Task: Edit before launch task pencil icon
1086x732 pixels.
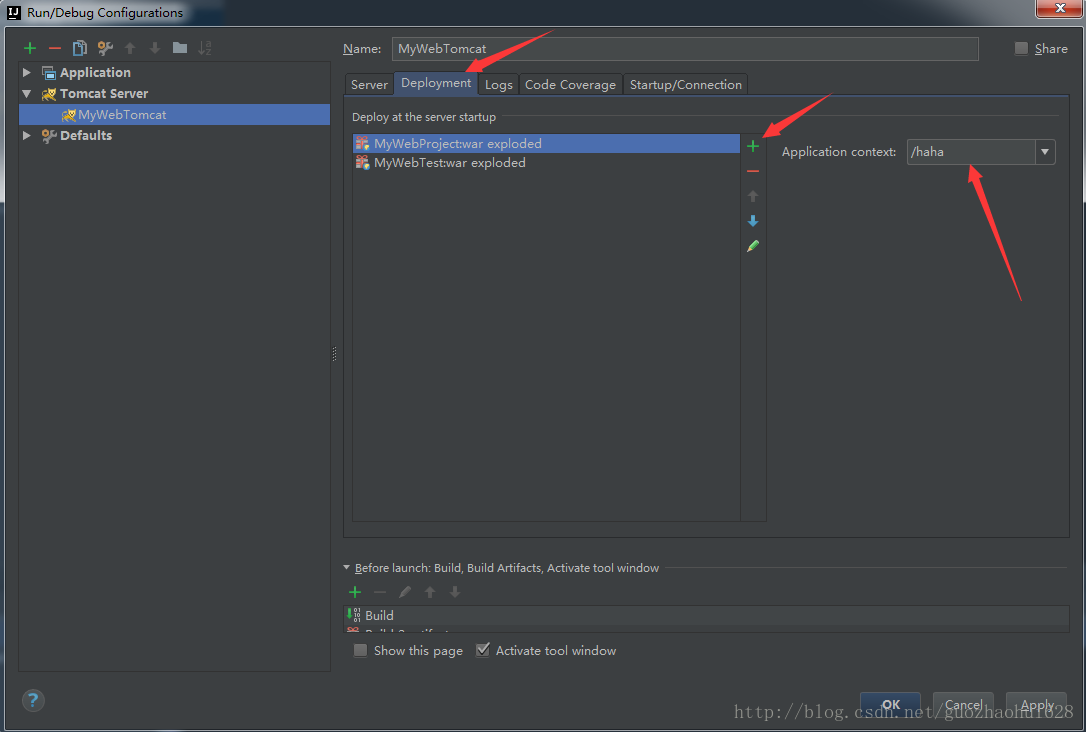Action: [x=404, y=592]
